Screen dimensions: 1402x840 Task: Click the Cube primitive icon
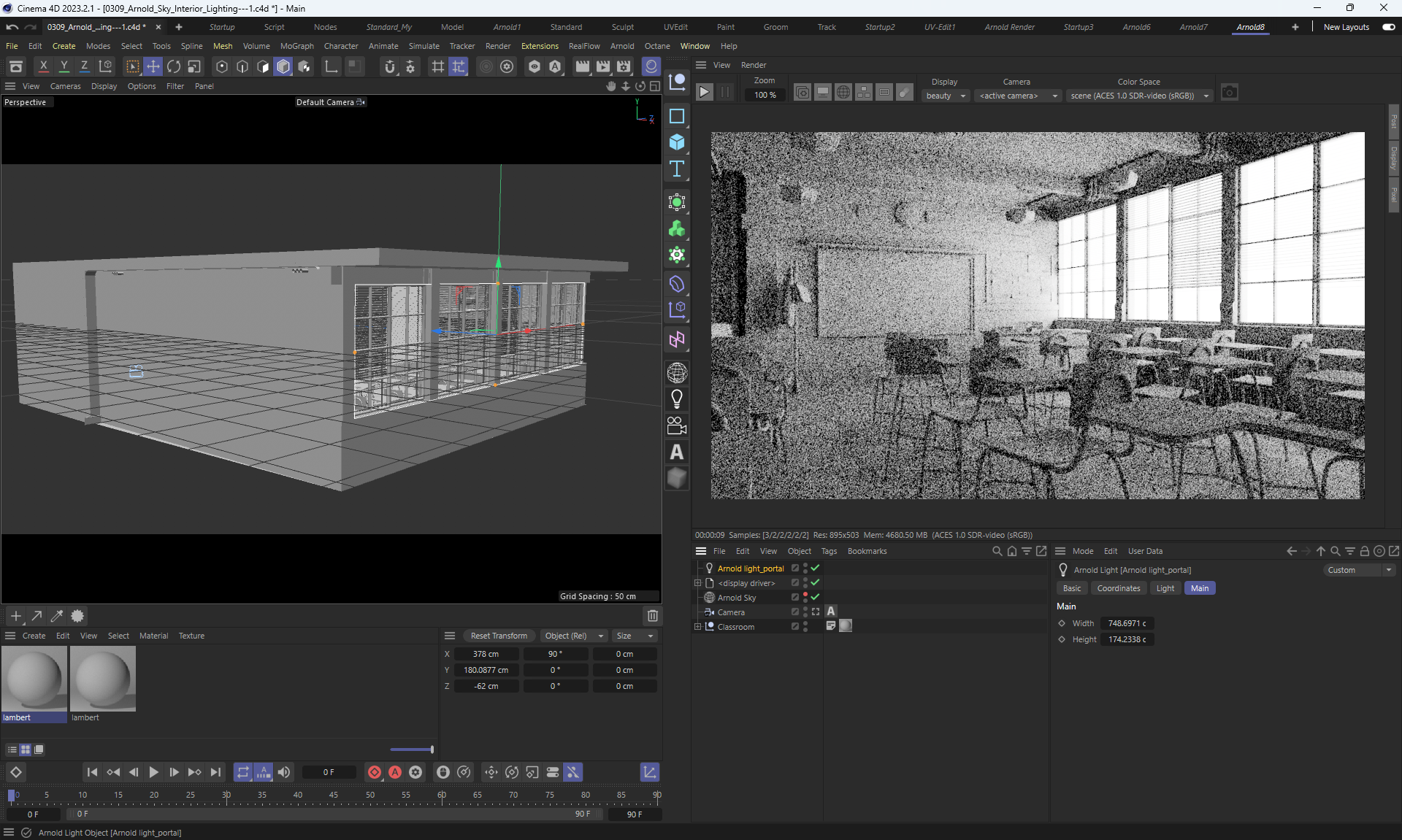tap(677, 142)
